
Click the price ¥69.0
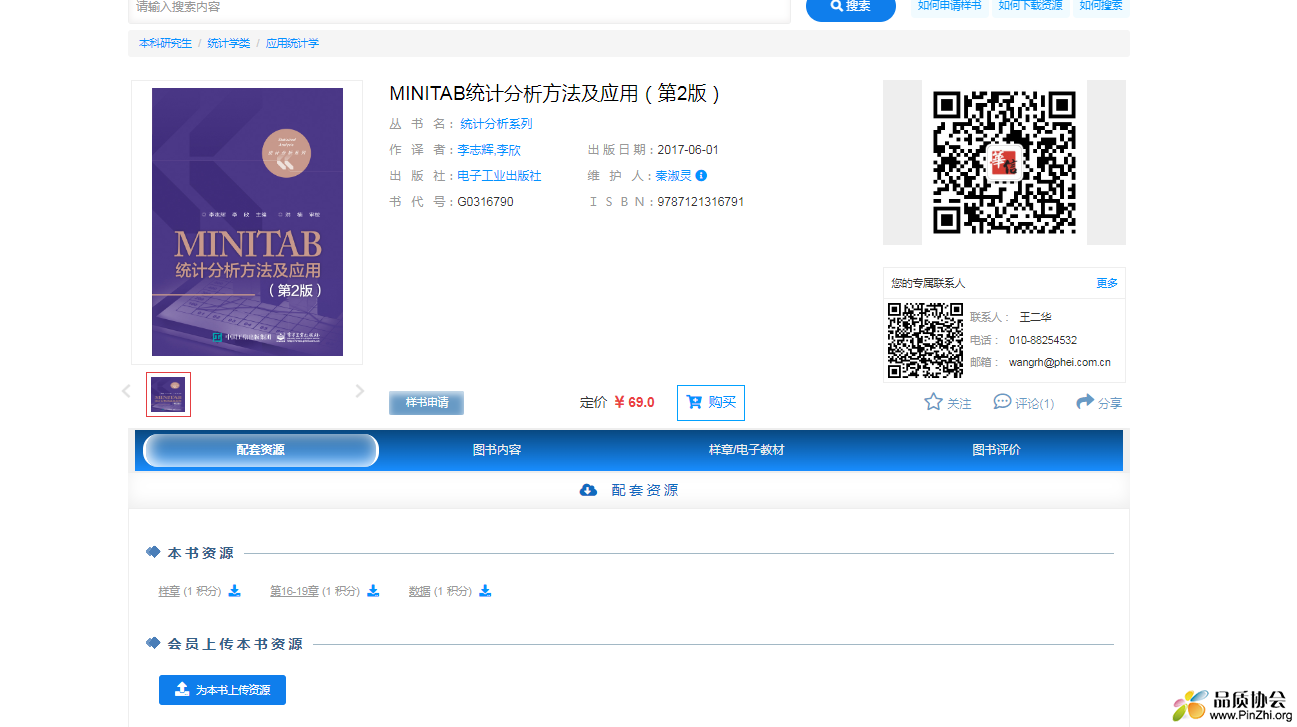pos(634,403)
